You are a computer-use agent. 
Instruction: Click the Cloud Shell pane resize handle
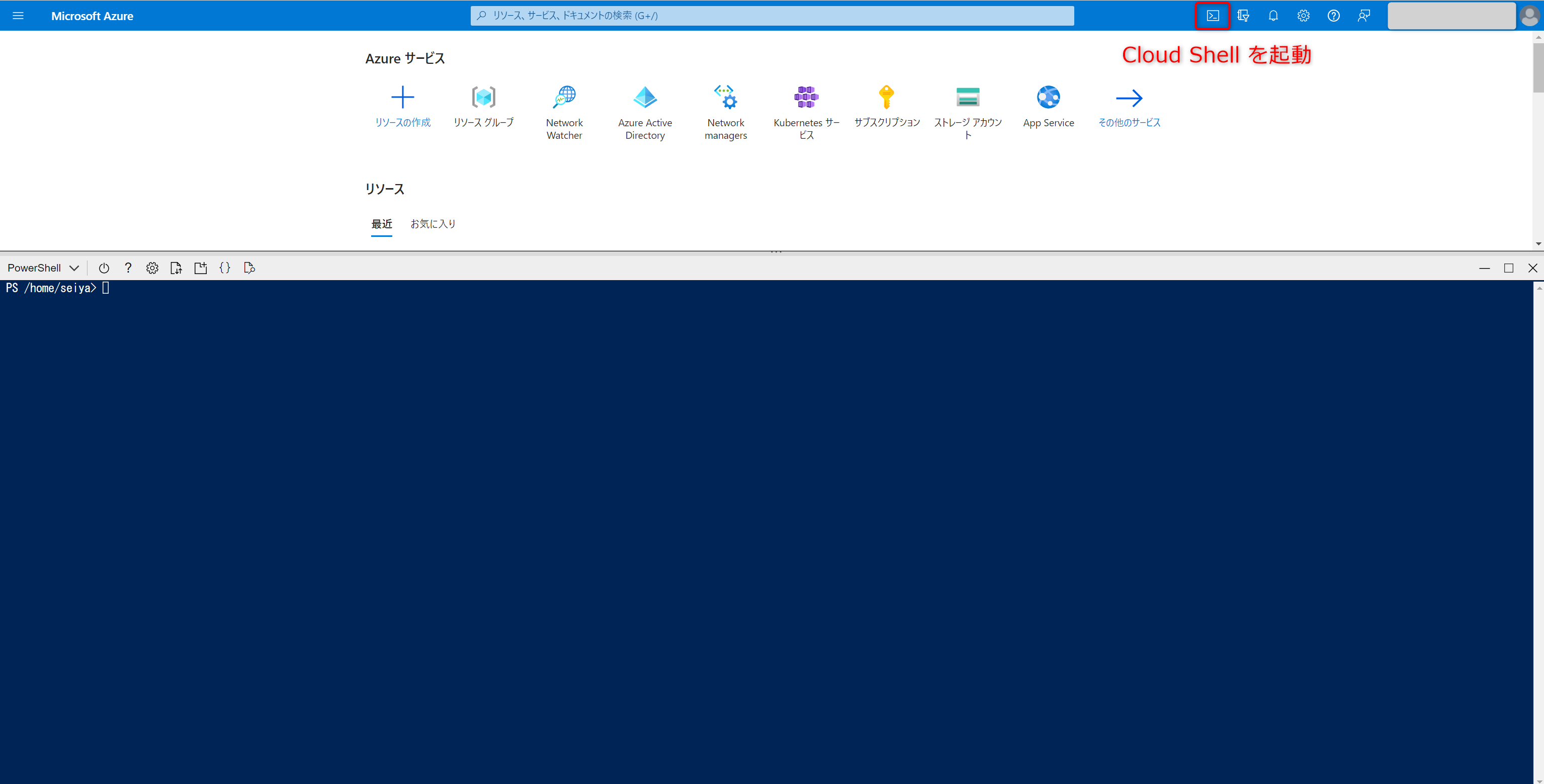776,252
